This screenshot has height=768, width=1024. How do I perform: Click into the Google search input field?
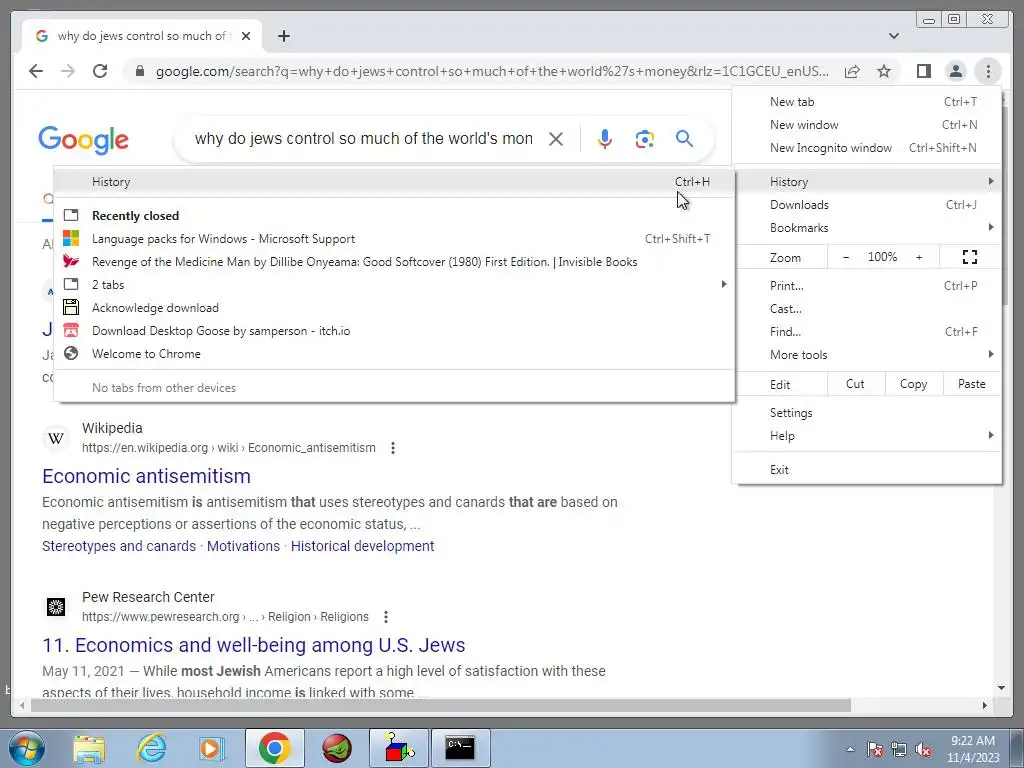pos(363,138)
